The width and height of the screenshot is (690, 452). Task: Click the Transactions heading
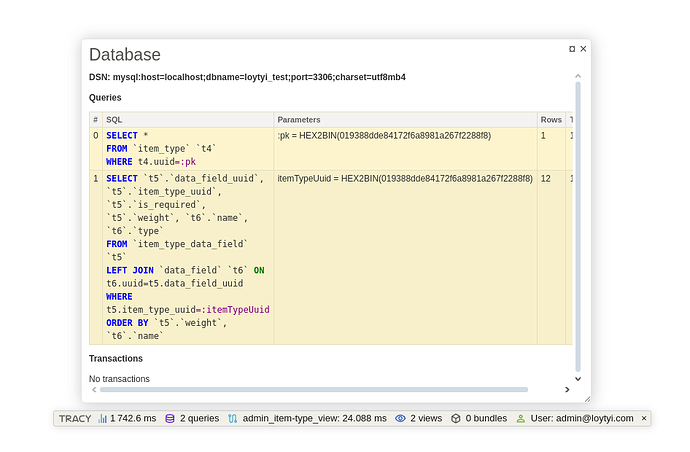coord(116,359)
